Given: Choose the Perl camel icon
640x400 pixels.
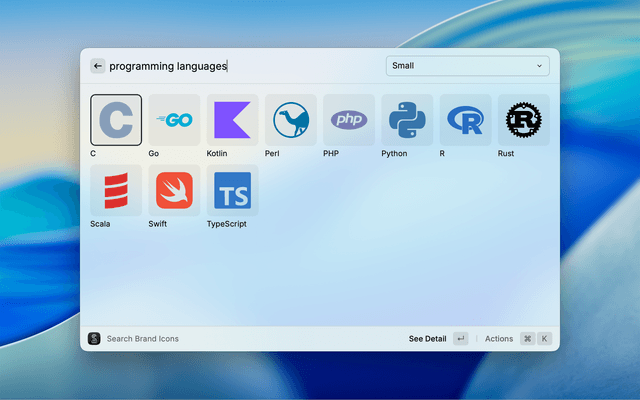Looking at the screenshot, I should point(291,120).
